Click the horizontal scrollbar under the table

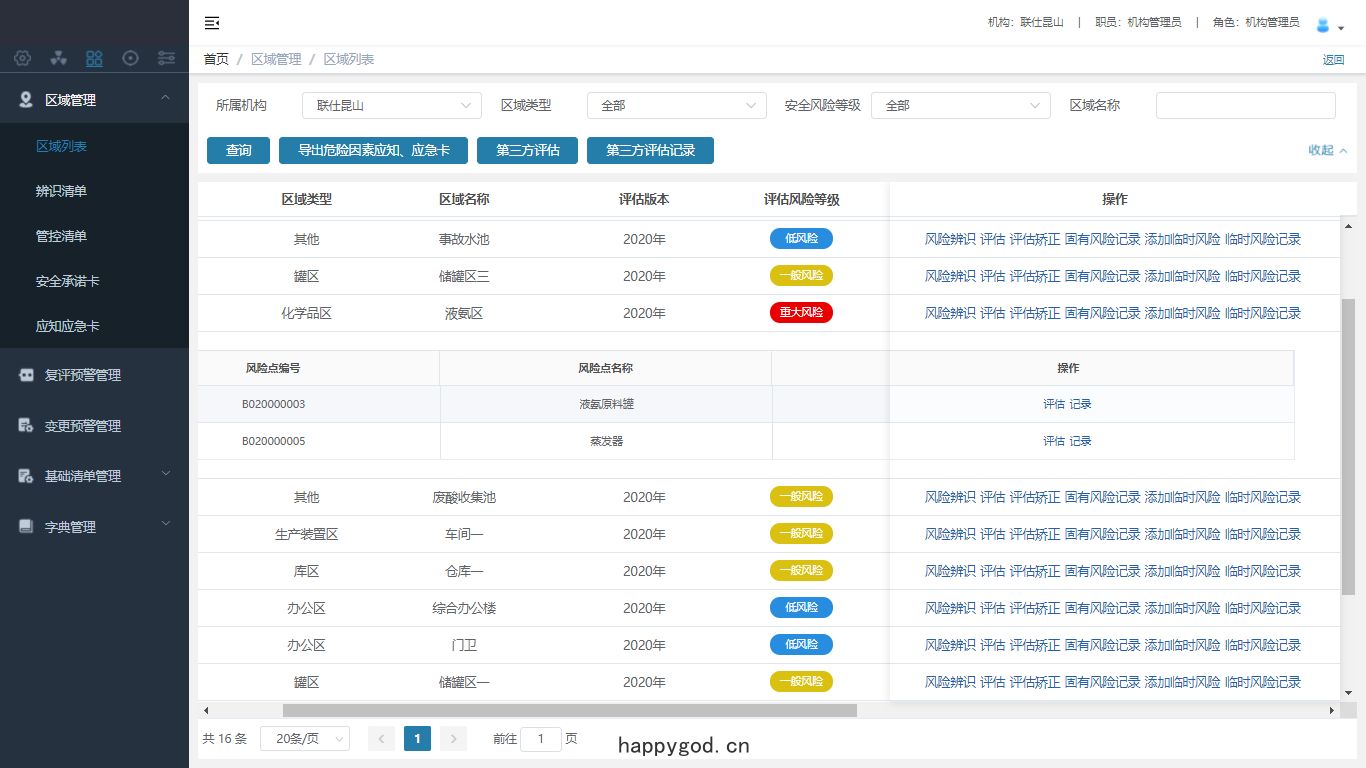[570, 710]
